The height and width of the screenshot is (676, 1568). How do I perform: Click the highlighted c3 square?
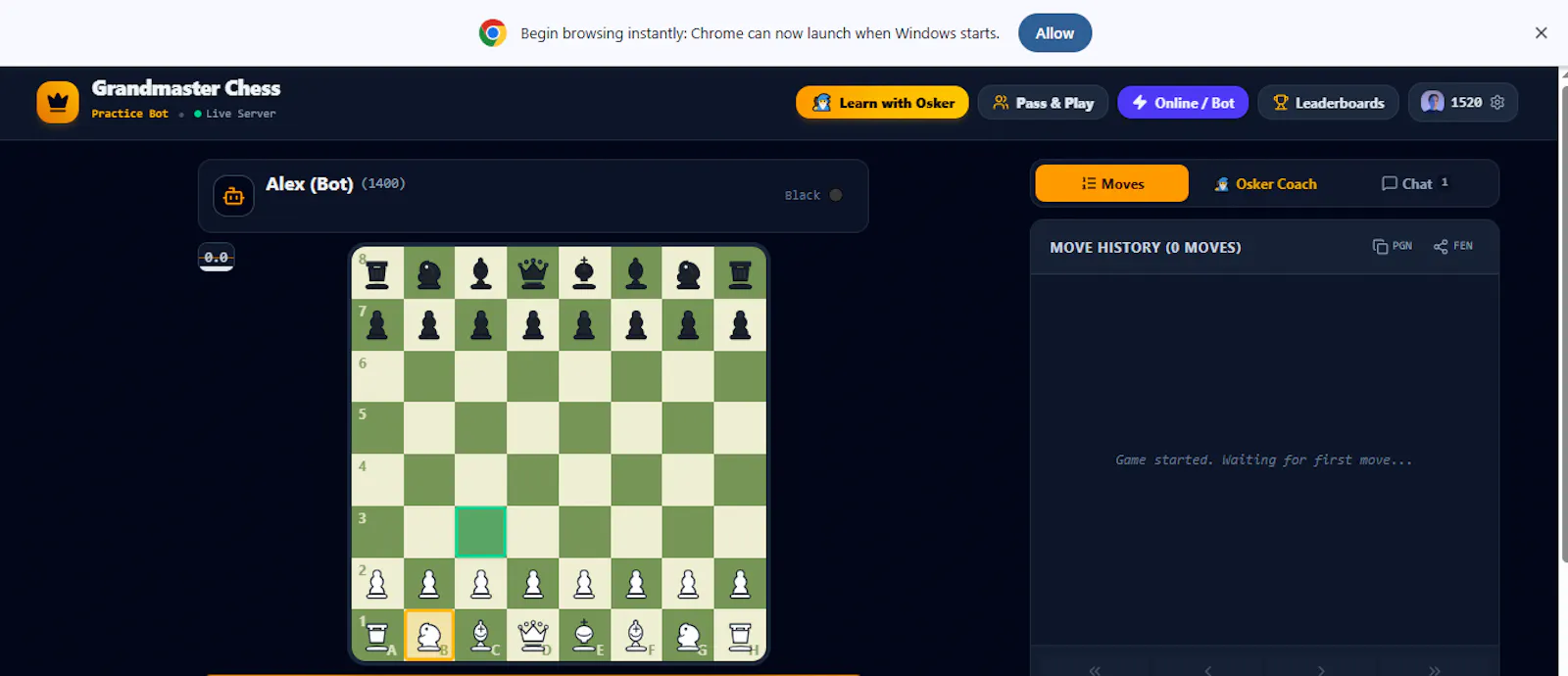tap(481, 532)
